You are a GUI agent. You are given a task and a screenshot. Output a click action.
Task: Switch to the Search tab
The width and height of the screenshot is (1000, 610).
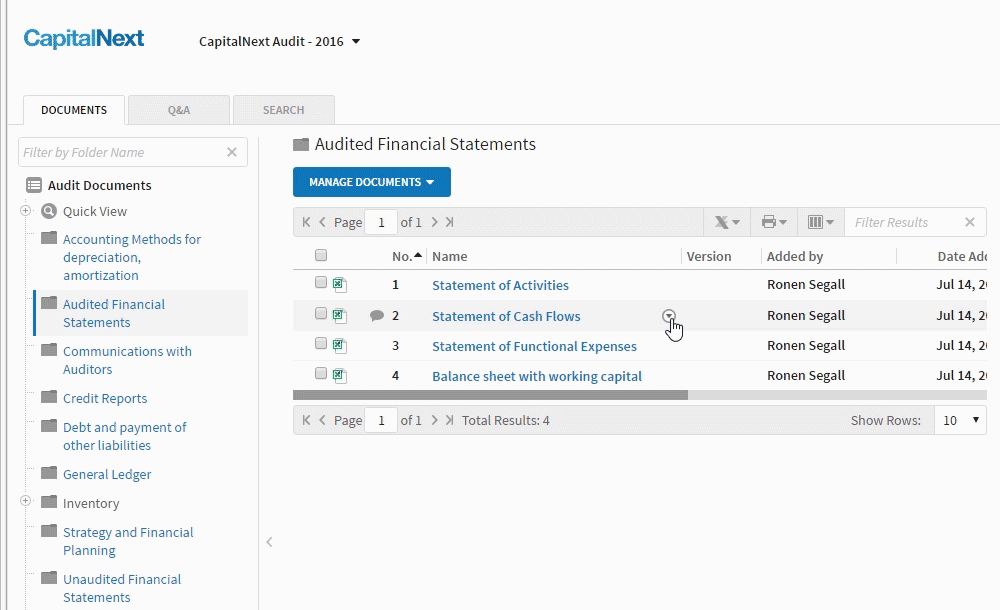[x=283, y=110]
